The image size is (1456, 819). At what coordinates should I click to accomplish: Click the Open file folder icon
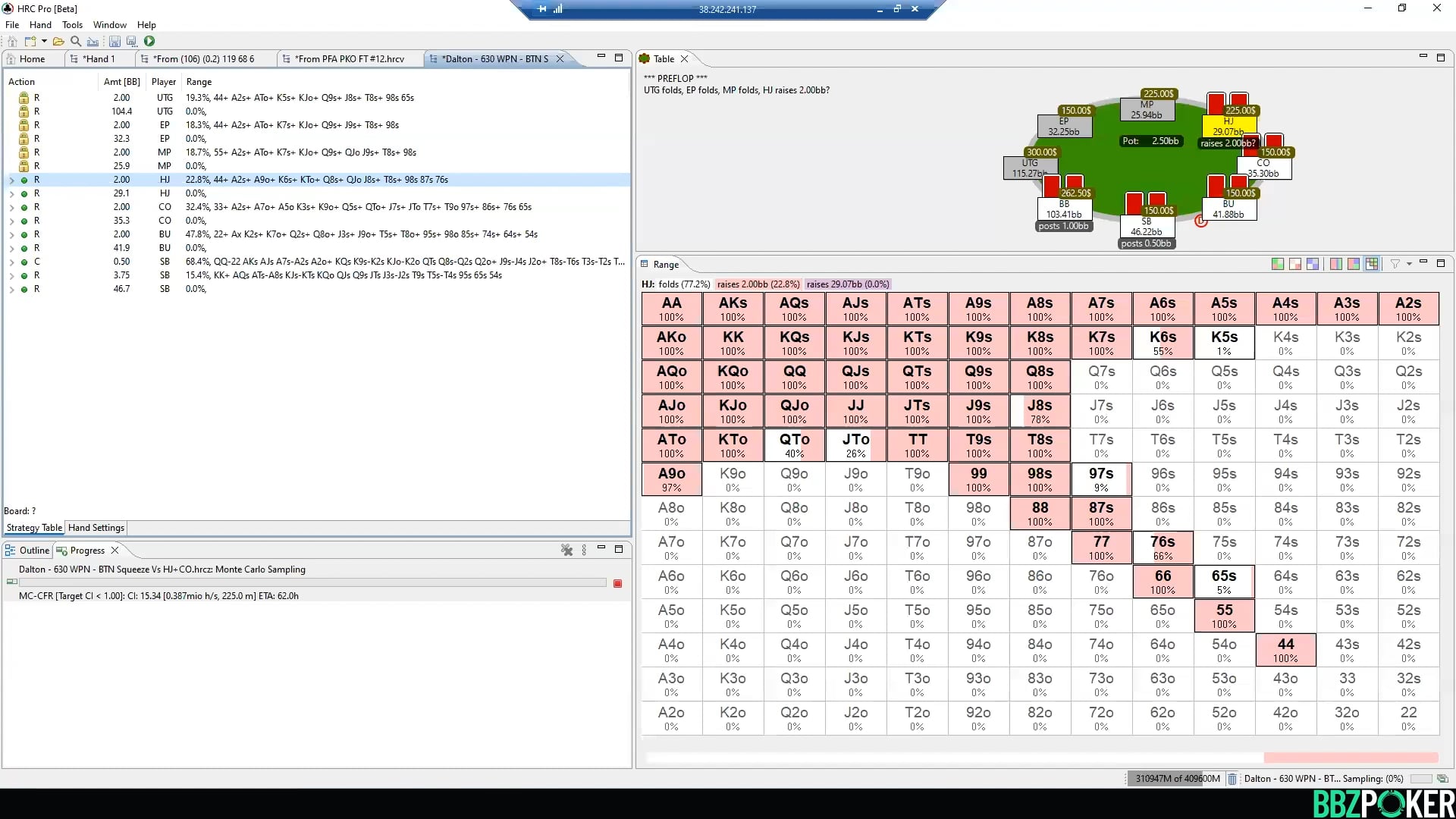click(x=58, y=42)
